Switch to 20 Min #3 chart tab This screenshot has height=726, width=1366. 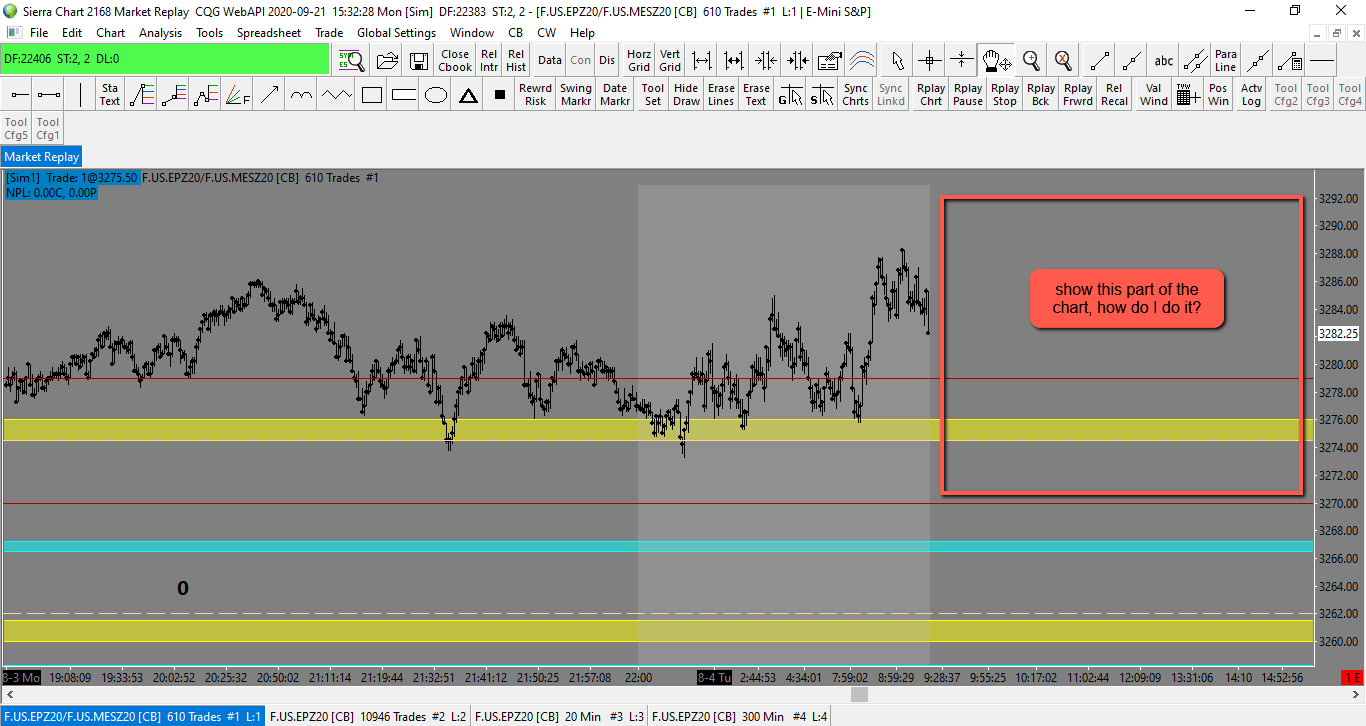point(559,716)
